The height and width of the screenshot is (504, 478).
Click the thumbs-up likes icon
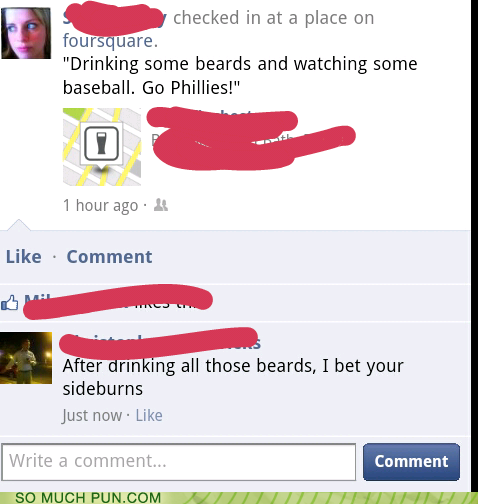[x=10, y=303]
